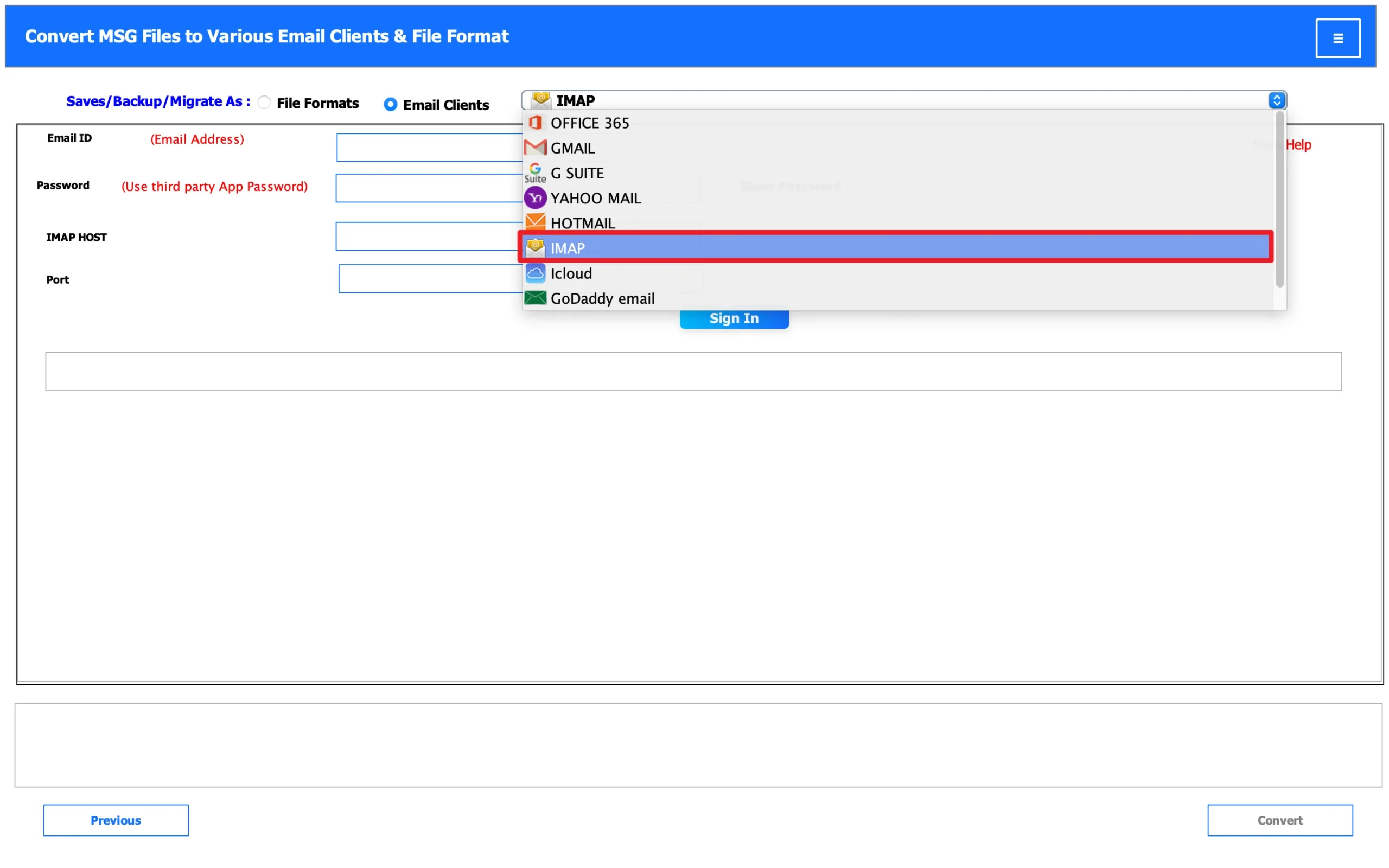The width and height of the screenshot is (1389, 868).
Task: Choose GoDaddy email from the list
Action: 897,298
